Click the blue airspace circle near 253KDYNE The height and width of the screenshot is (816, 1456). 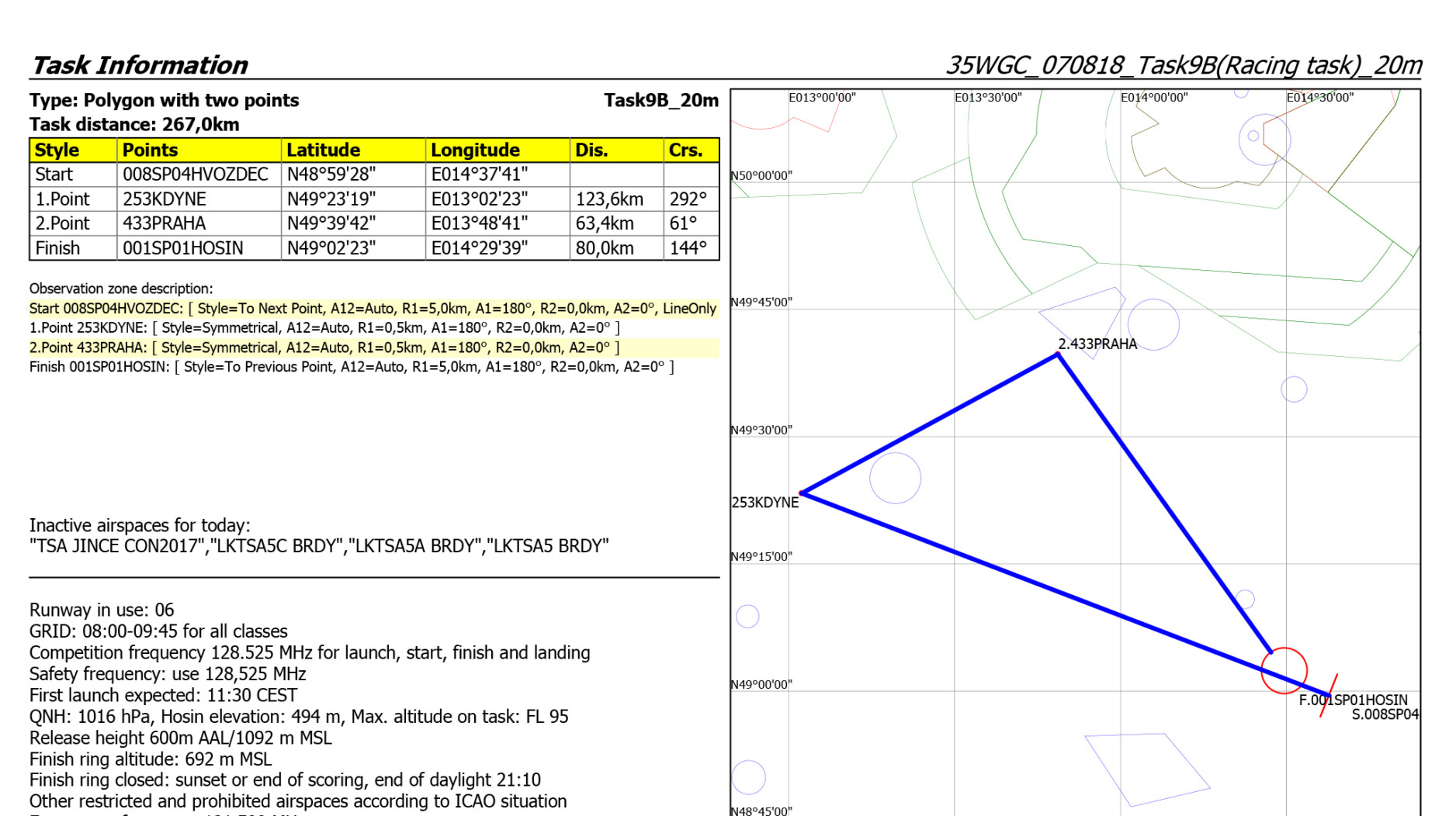(x=895, y=478)
